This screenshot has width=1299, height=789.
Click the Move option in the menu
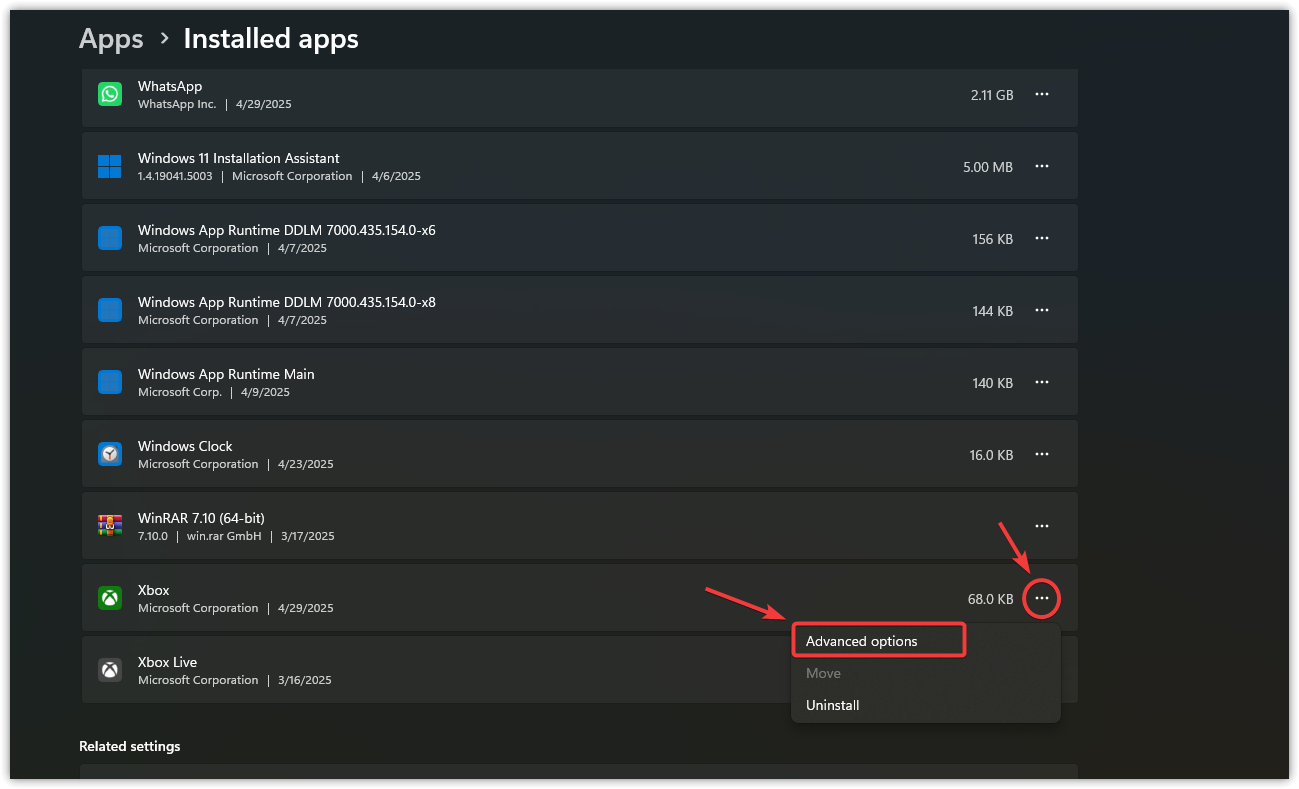[x=823, y=672]
